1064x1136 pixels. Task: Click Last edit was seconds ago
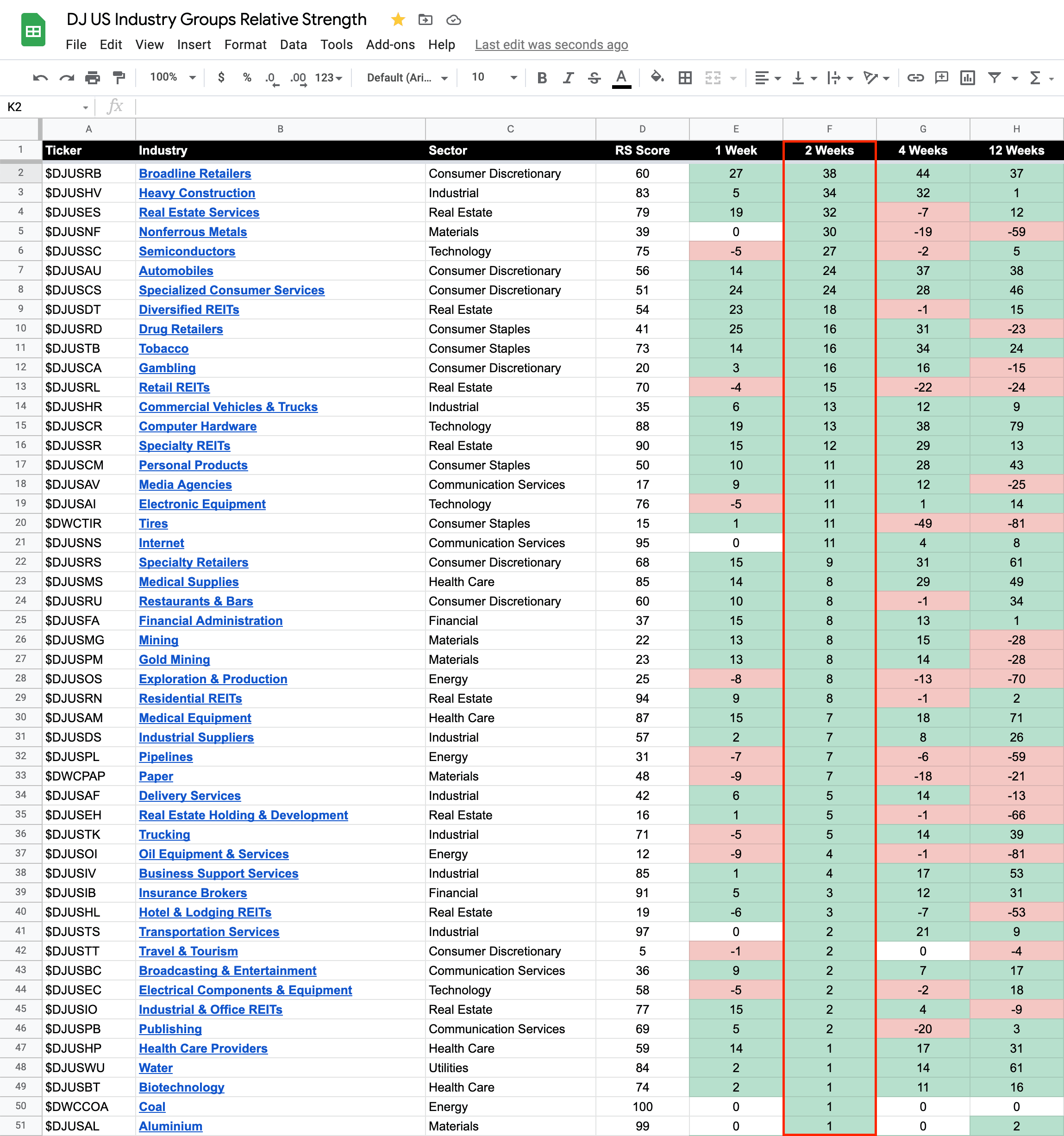point(551,44)
